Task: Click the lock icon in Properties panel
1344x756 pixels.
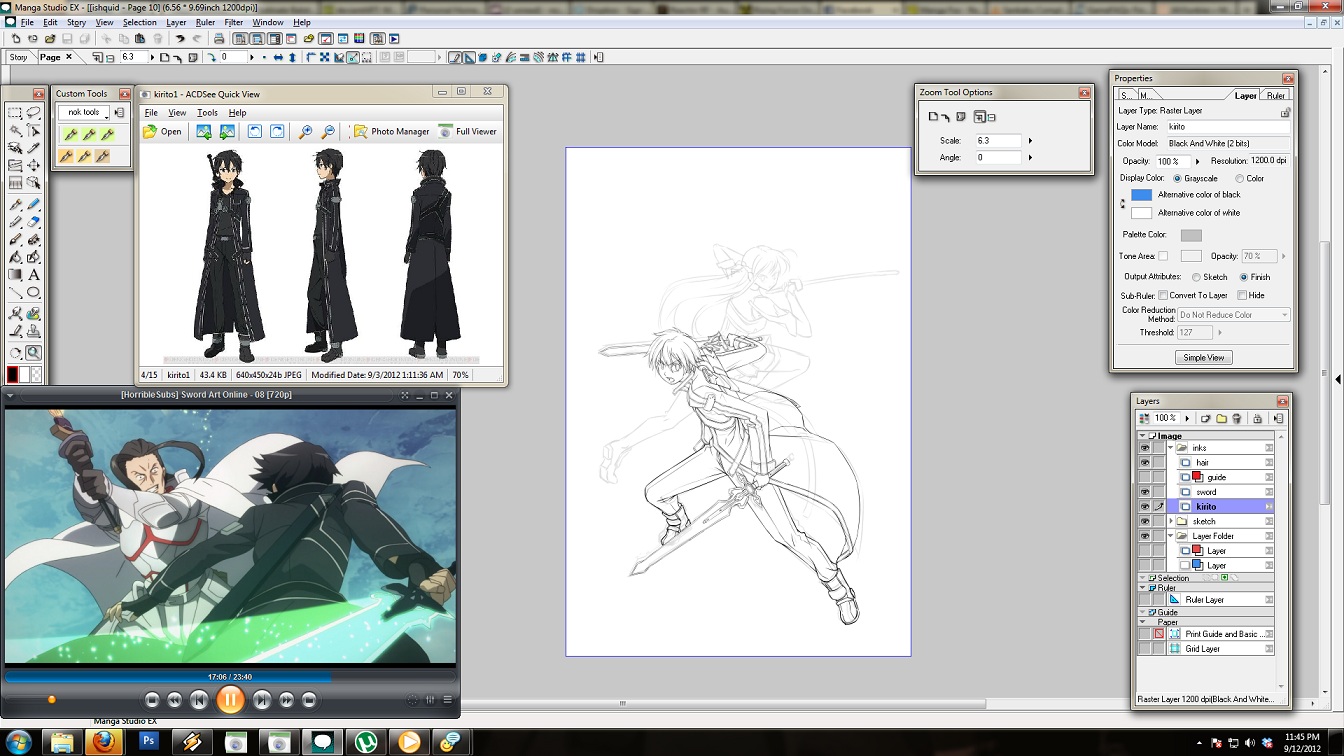Action: 1286,112
